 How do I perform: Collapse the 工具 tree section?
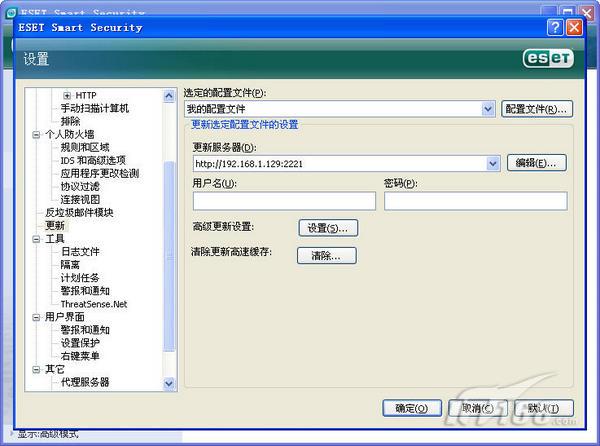(37, 239)
